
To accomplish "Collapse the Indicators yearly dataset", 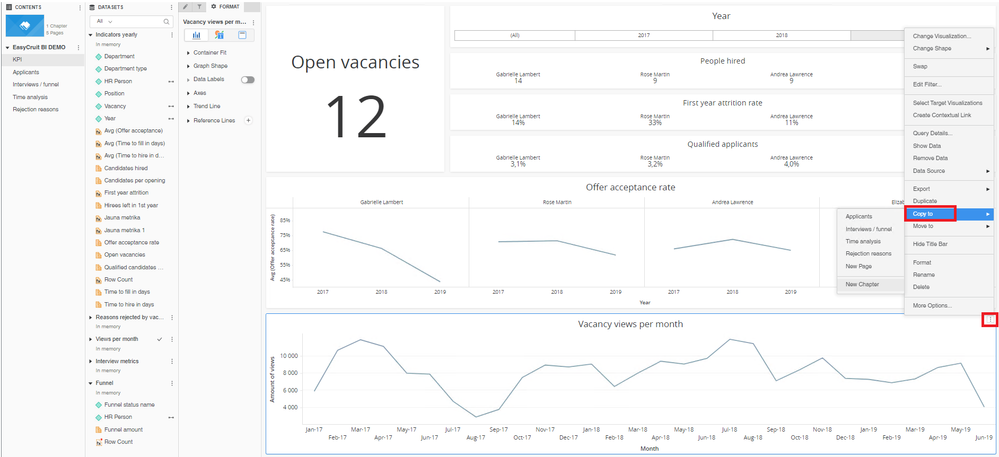I will click(x=90, y=35).
